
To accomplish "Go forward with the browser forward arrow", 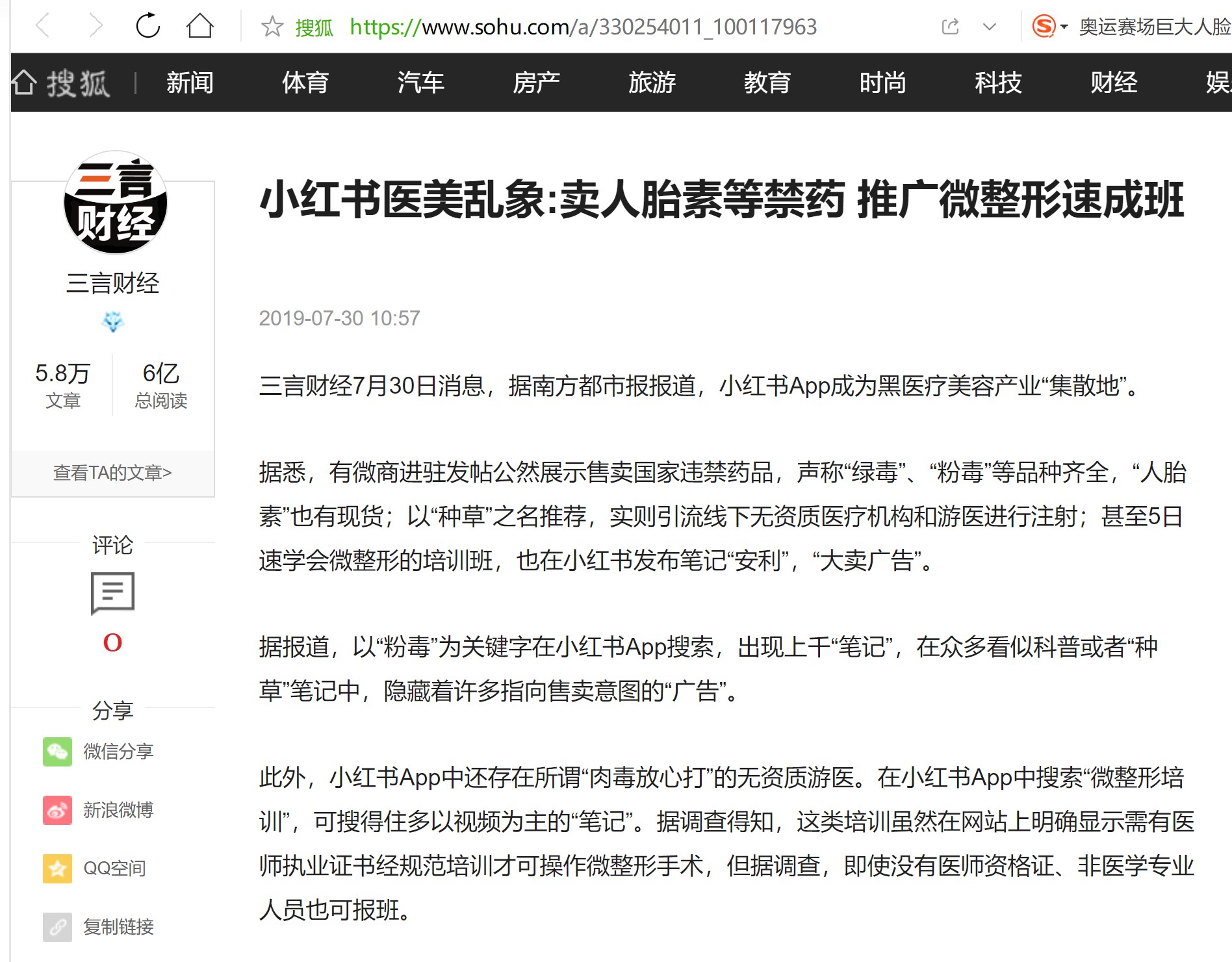I will pyautogui.click(x=96, y=27).
